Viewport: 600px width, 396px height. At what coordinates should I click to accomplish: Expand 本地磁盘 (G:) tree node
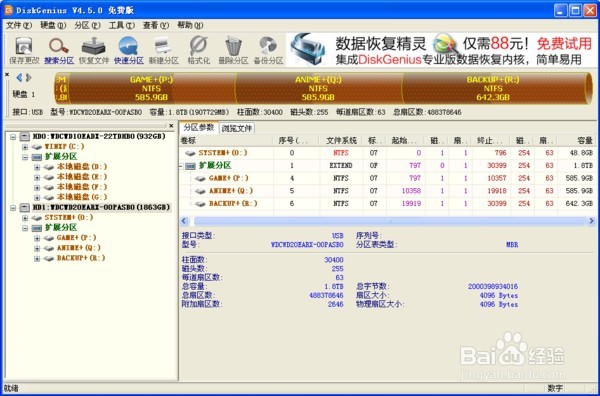pyautogui.click(x=37, y=197)
